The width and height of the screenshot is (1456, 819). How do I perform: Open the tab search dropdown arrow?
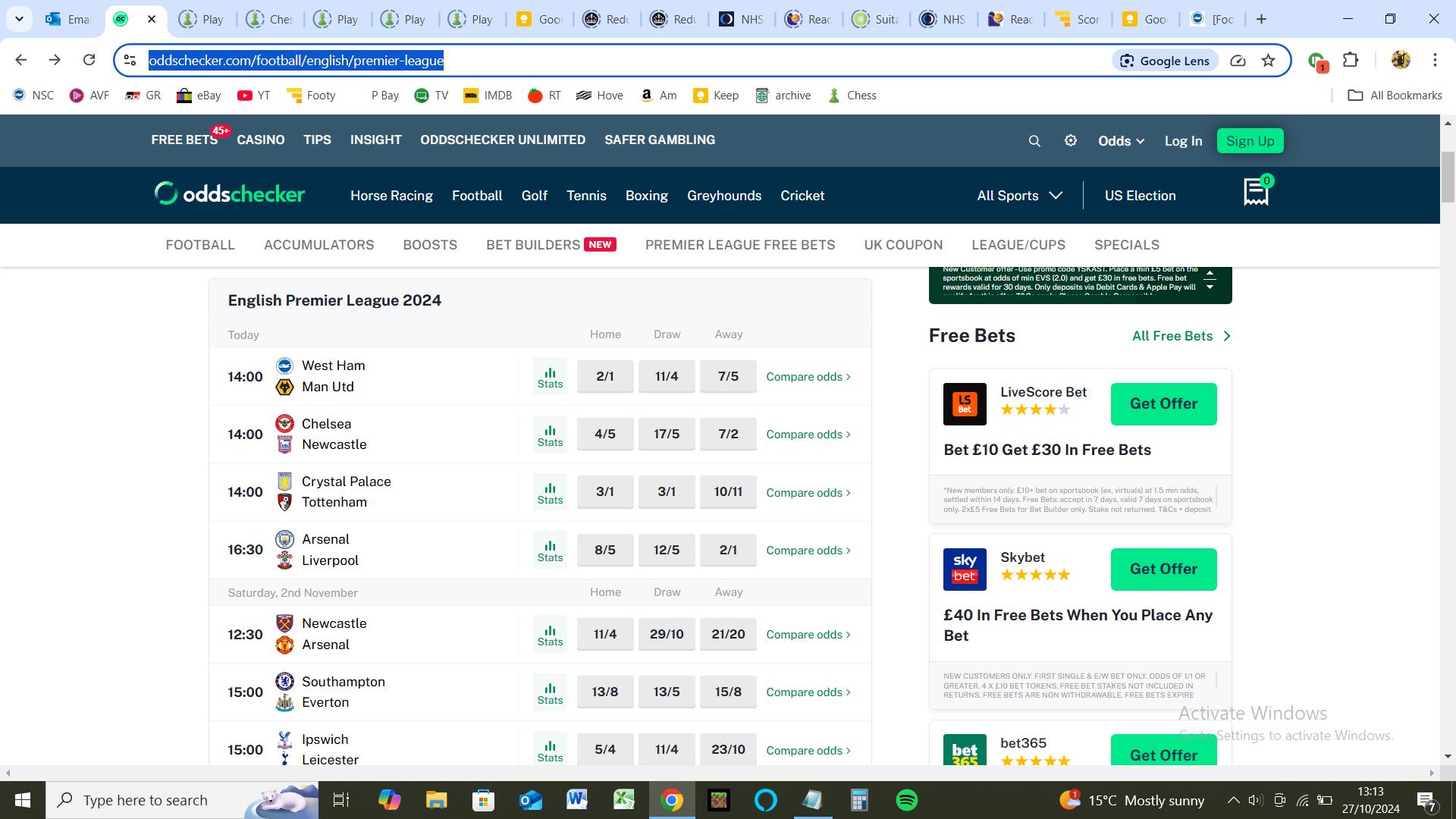(19, 19)
